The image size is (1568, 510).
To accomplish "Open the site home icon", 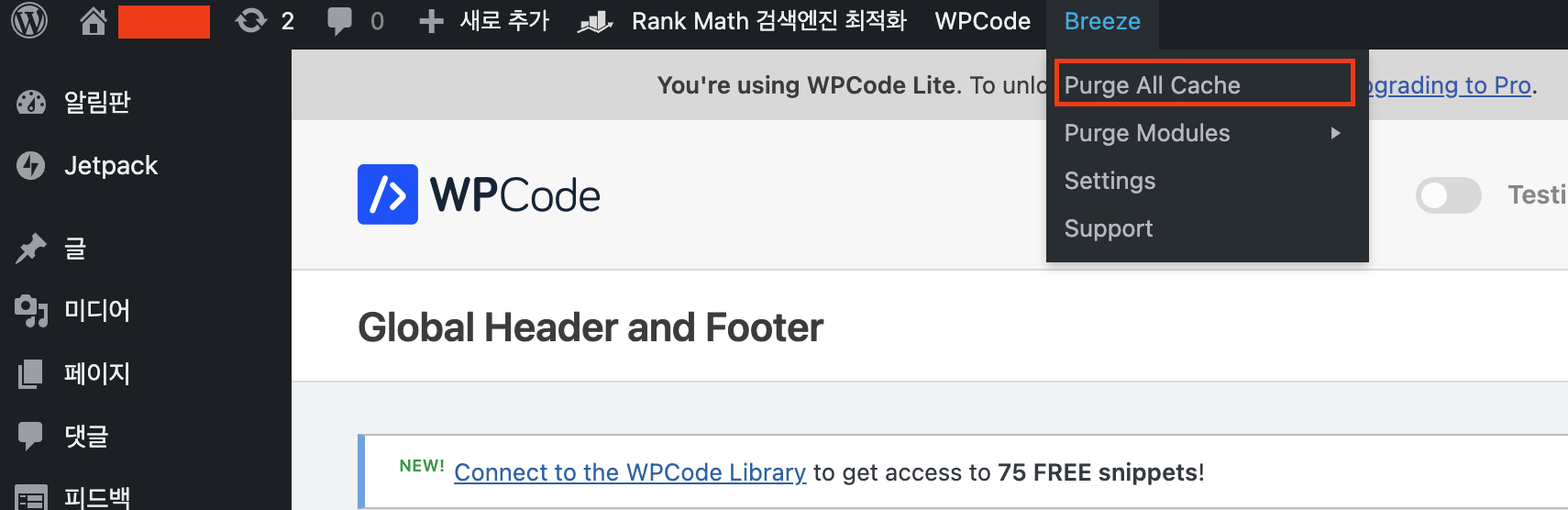I will click(93, 20).
